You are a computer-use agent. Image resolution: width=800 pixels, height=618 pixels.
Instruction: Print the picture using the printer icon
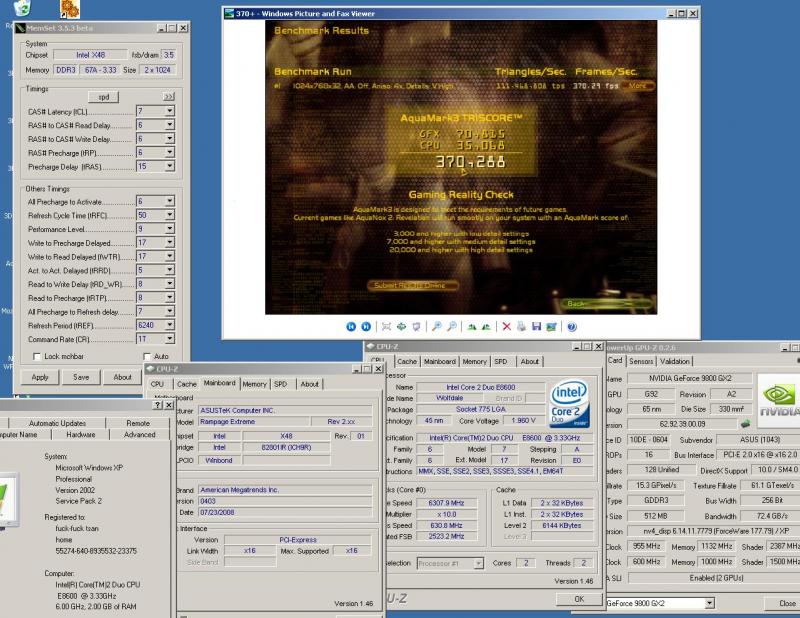521,327
